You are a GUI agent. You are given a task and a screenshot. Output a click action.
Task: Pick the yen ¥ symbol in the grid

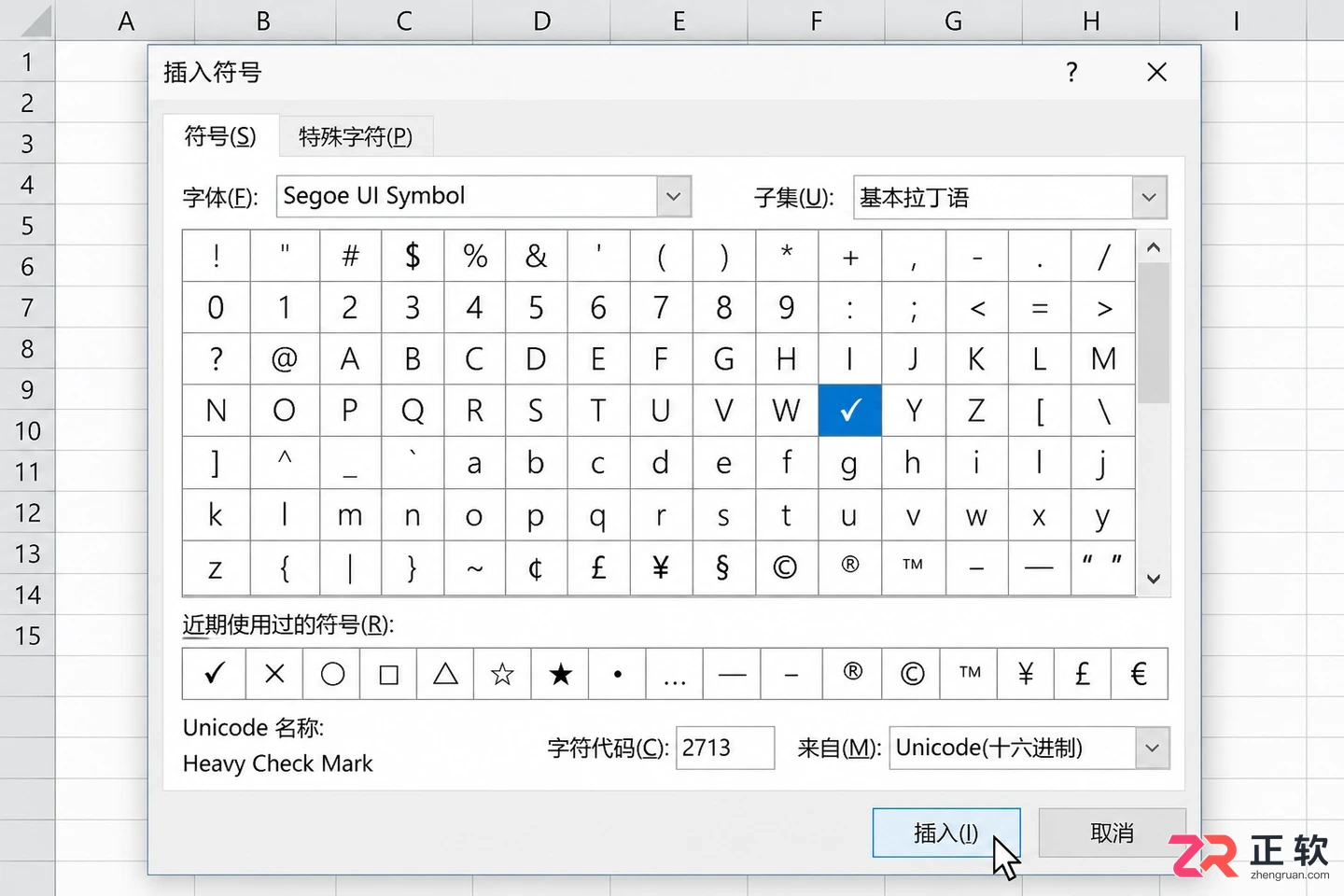661,567
